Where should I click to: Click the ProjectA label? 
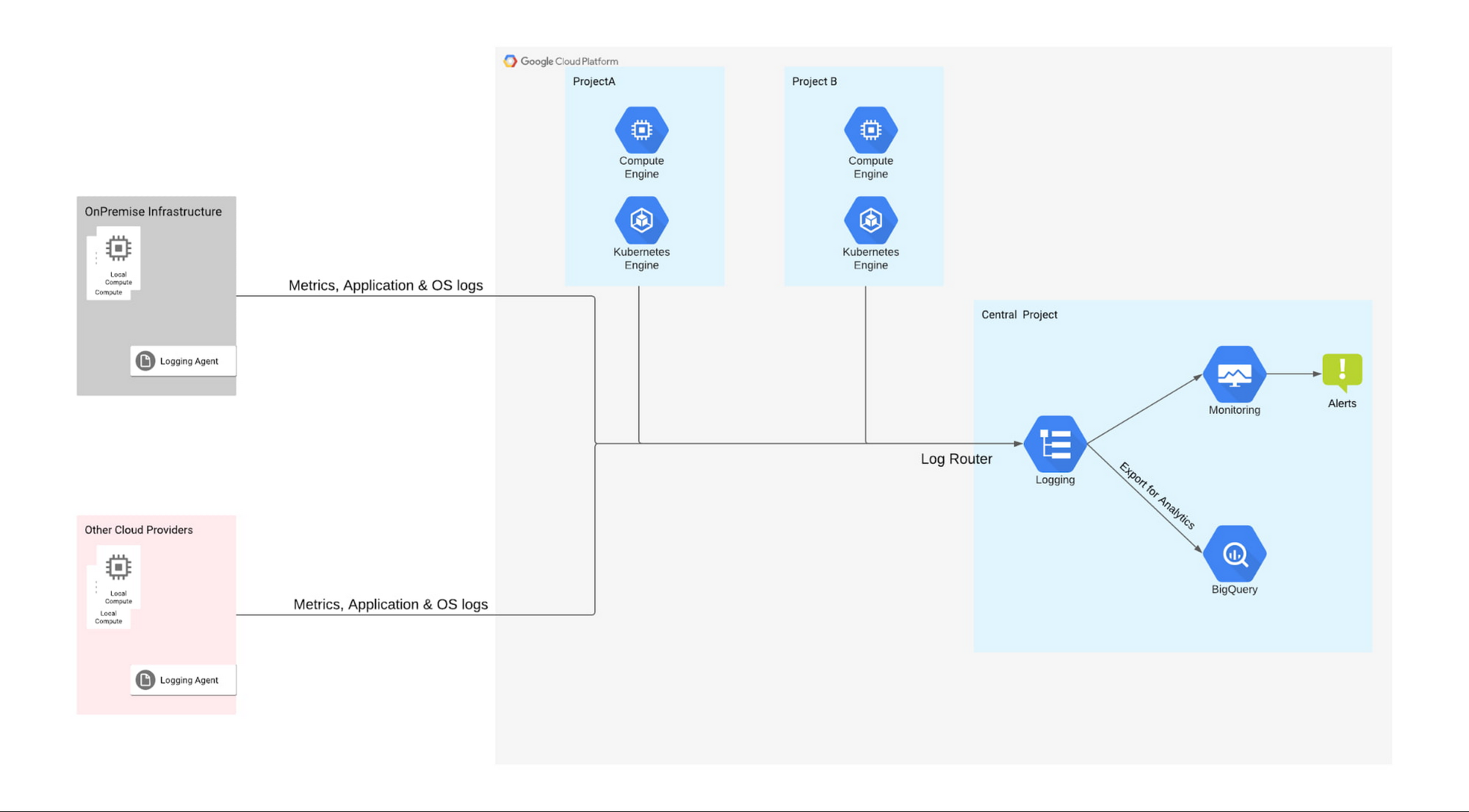tap(594, 81)
